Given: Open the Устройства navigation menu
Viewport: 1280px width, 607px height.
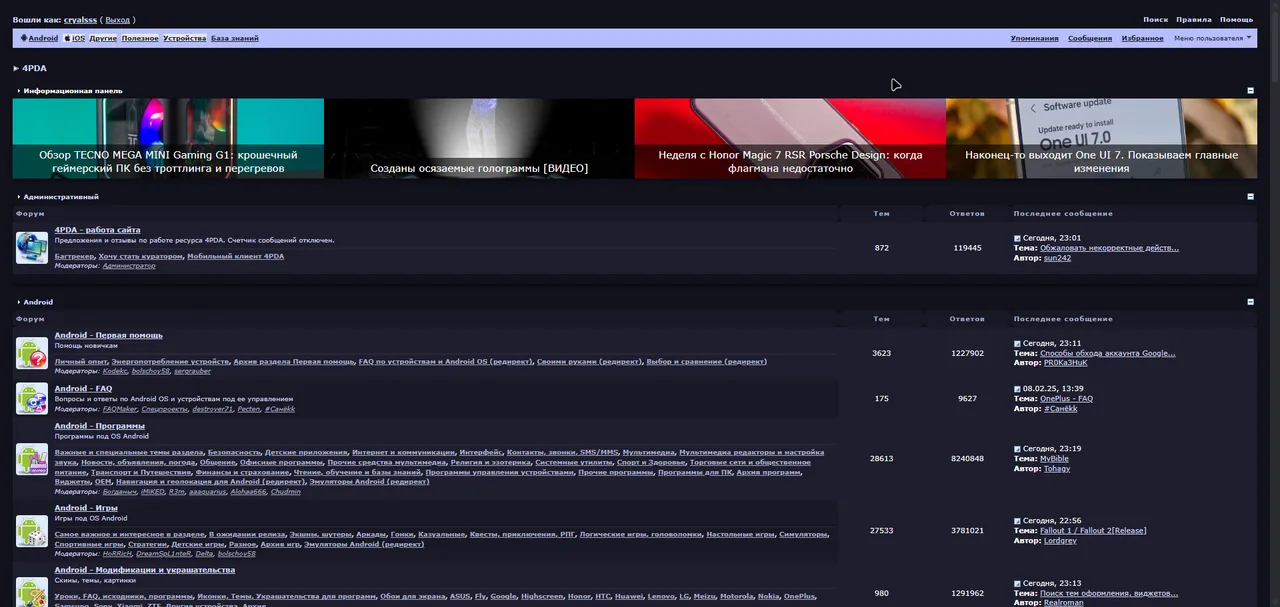Looking at the screenshot, I should (x=184, y=38).
